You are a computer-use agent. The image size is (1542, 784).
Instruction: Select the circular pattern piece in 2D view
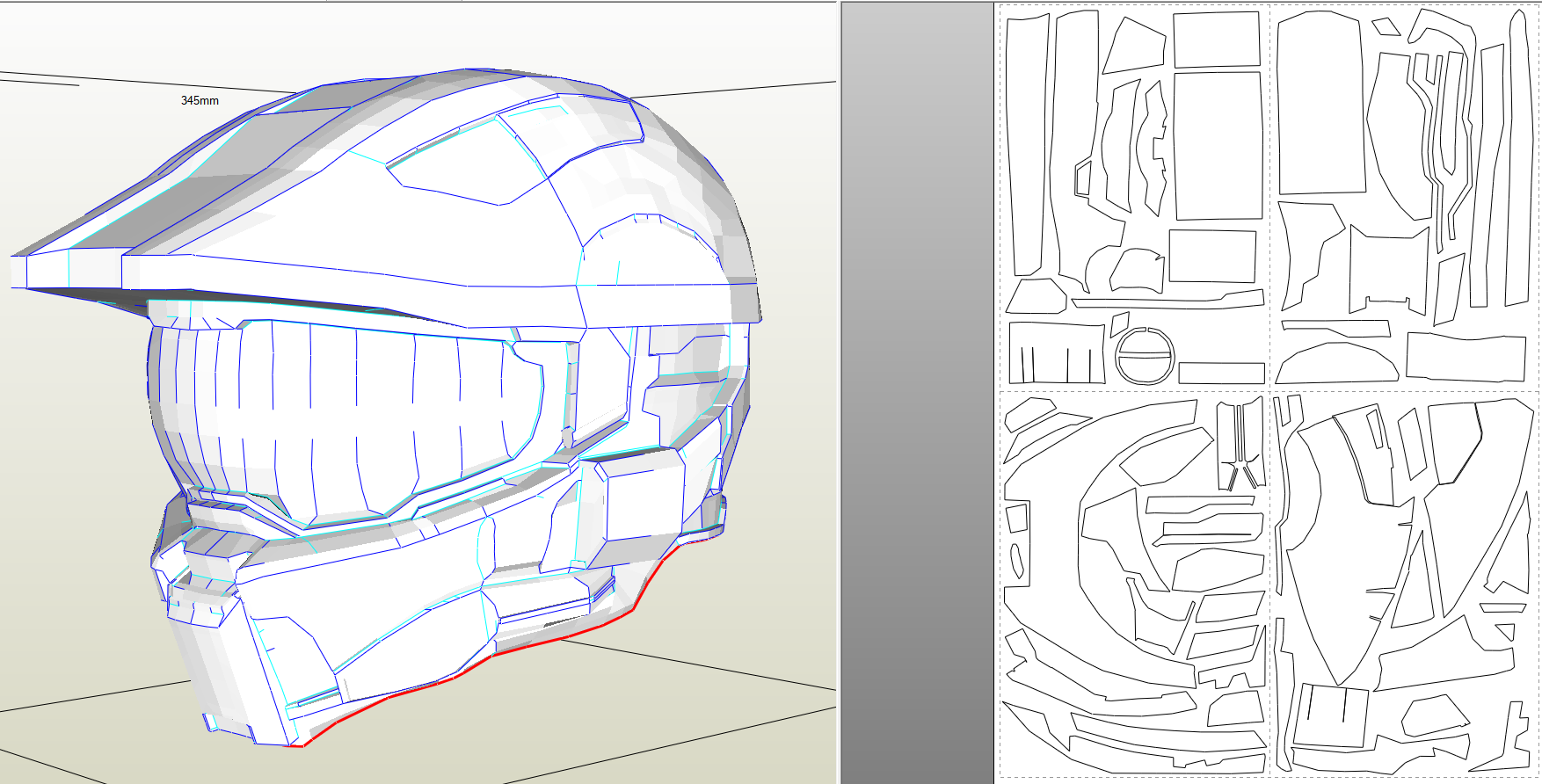(x=1146, y=355)
